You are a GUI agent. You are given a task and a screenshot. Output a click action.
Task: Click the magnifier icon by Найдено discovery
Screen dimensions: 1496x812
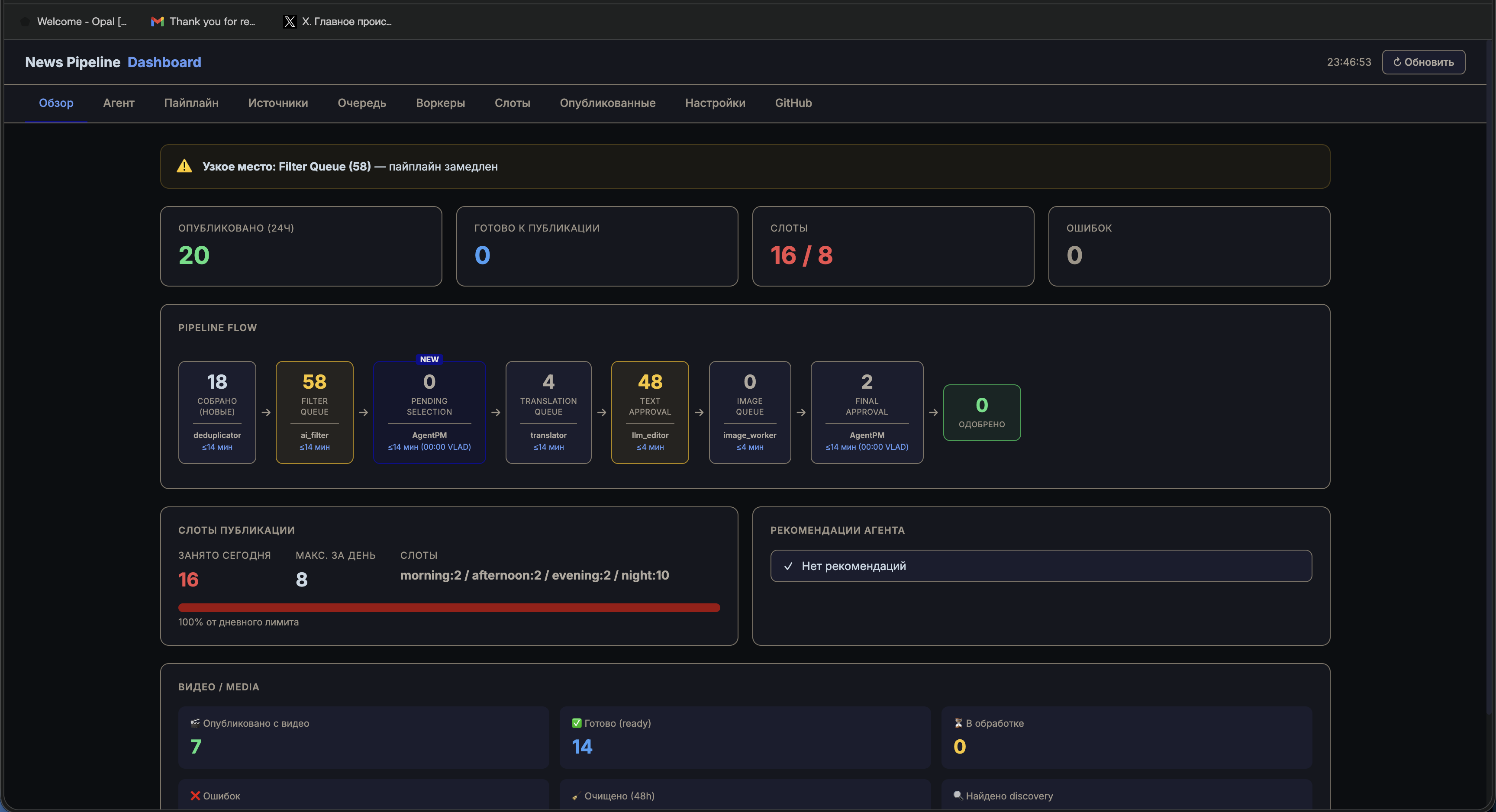click(x=958, y=795)
